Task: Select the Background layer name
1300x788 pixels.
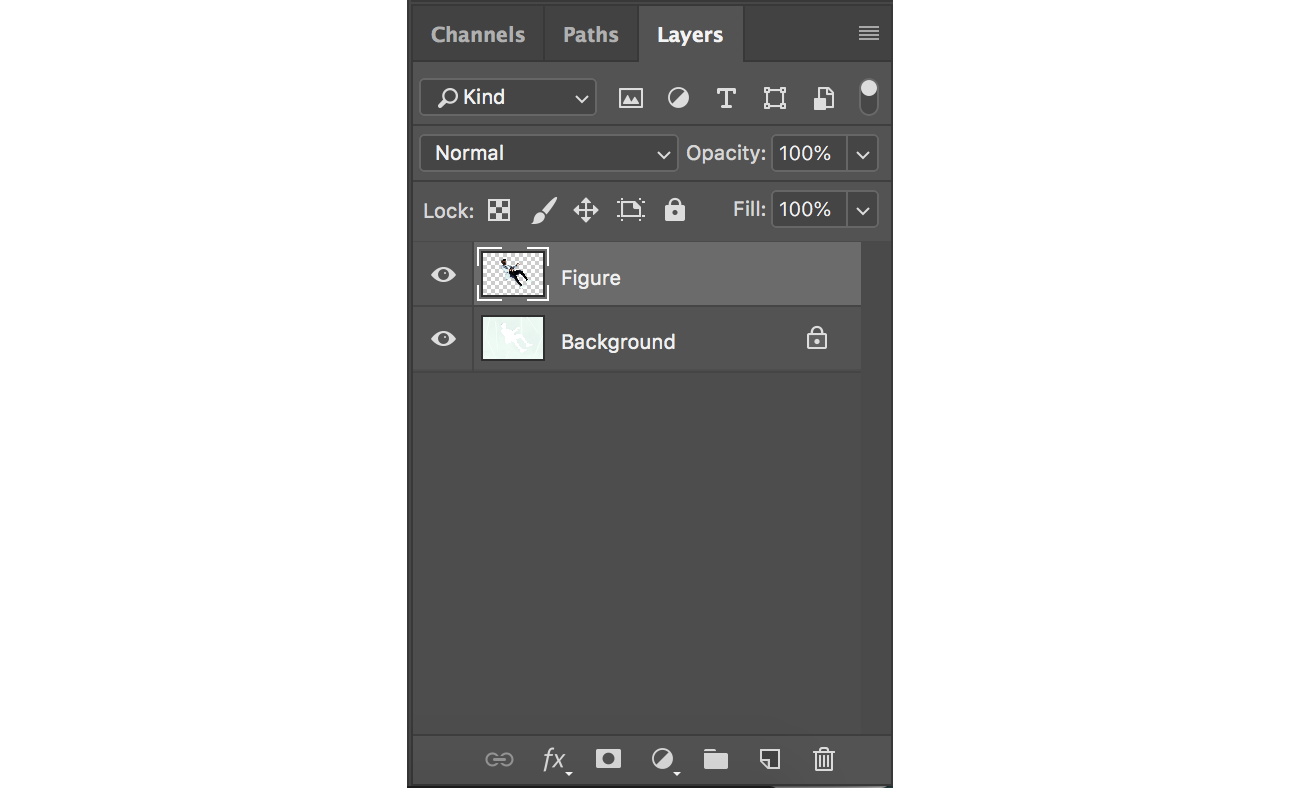Action: click(x=618, y=342)
